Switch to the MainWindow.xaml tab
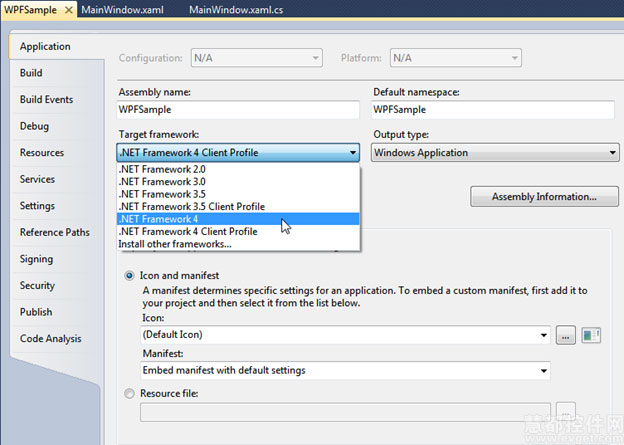 coord(122,10)
